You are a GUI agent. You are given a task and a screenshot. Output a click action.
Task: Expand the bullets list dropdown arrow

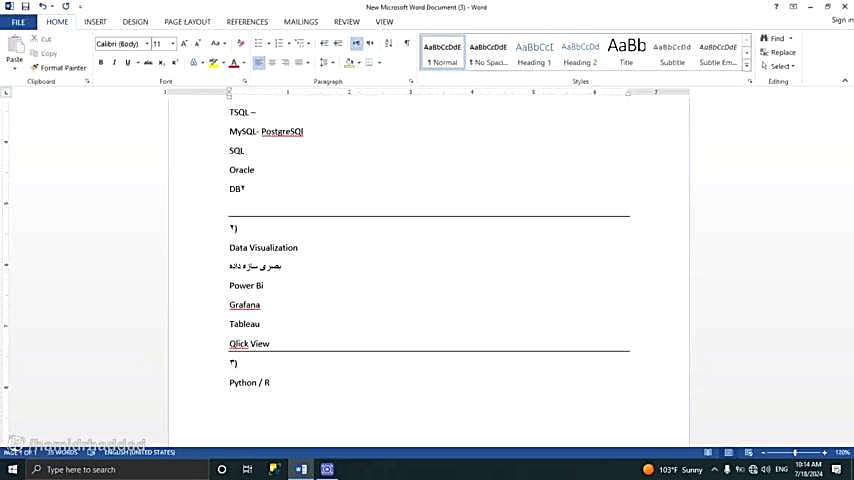pyautogui.click(x=269, y=44)
